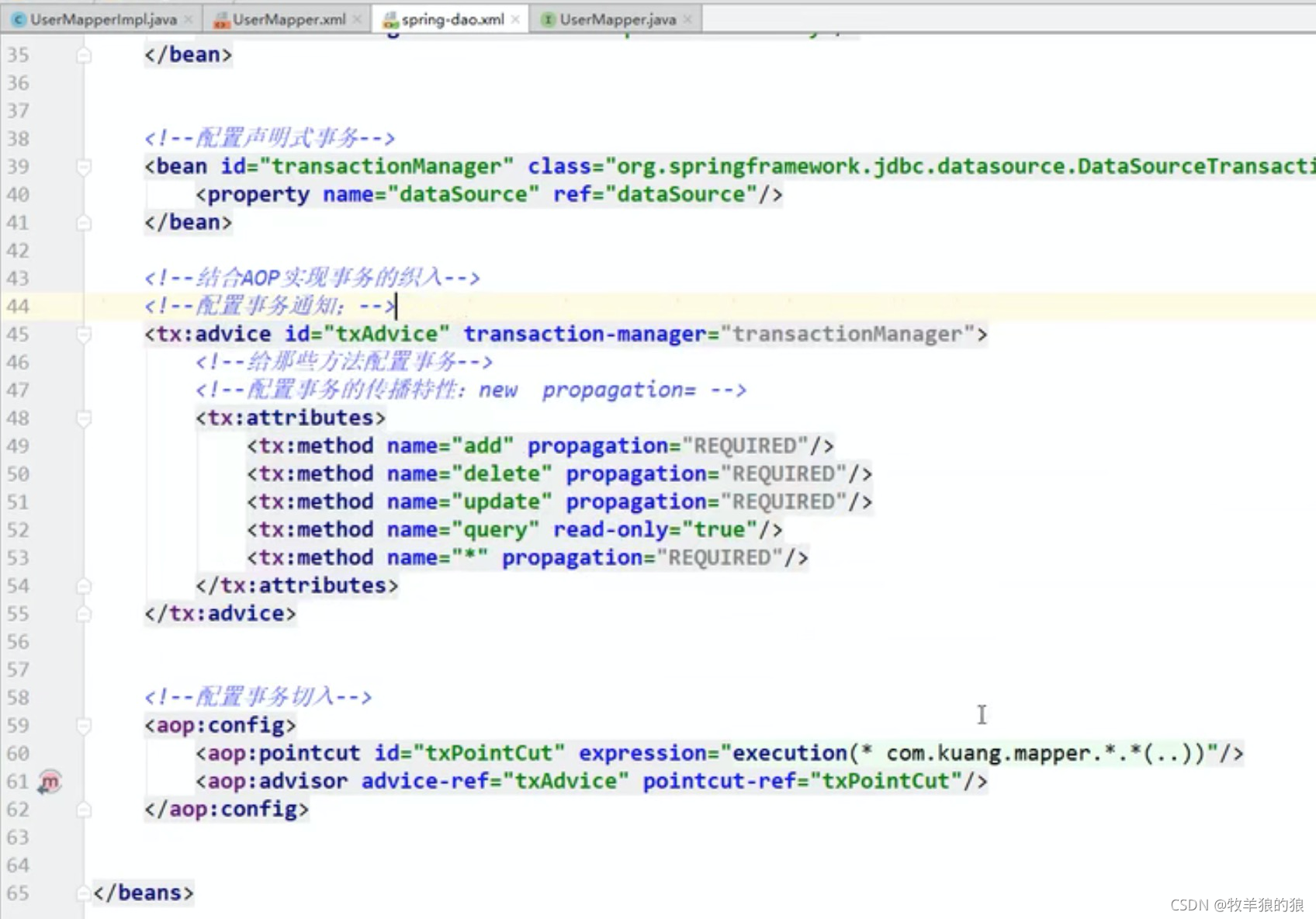
Task: Close the UserMapper.xml tab
Action: pyautogui.click(x=357, y=19)
